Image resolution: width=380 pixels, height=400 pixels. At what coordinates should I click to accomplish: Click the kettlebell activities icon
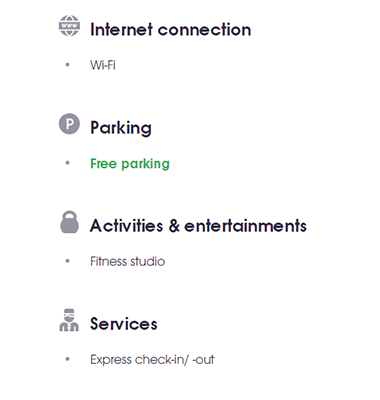69,222
